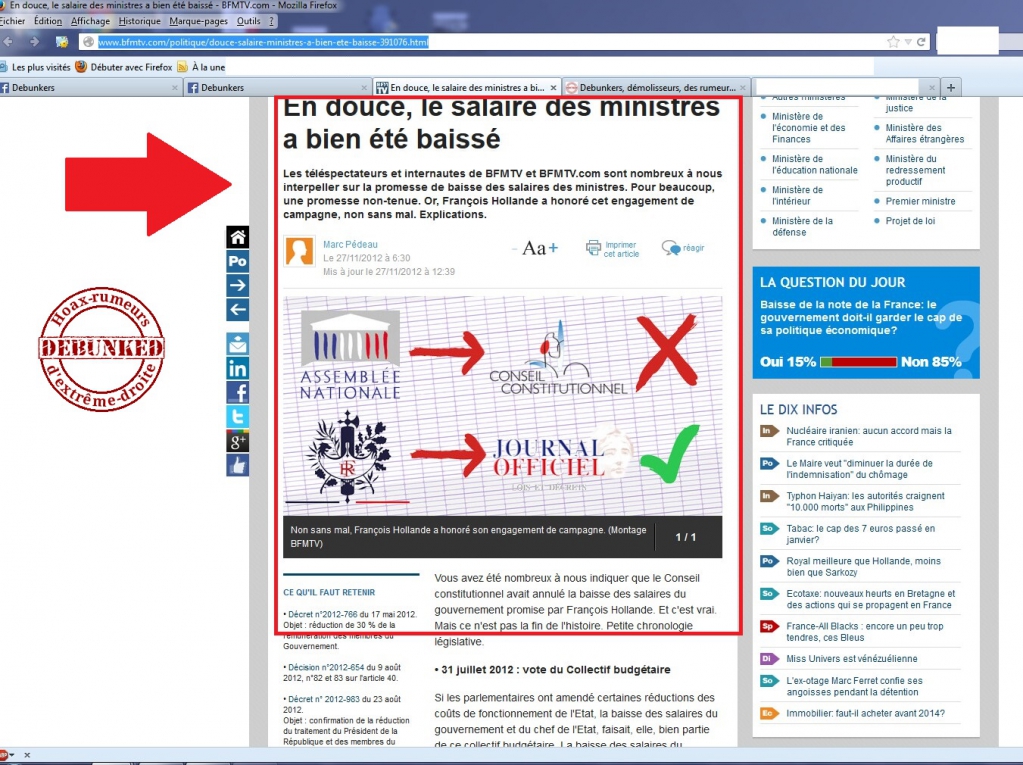This screenshot has height=765, width=1023.
Task: Open the Historique menu
Action: tap(139, 21)
